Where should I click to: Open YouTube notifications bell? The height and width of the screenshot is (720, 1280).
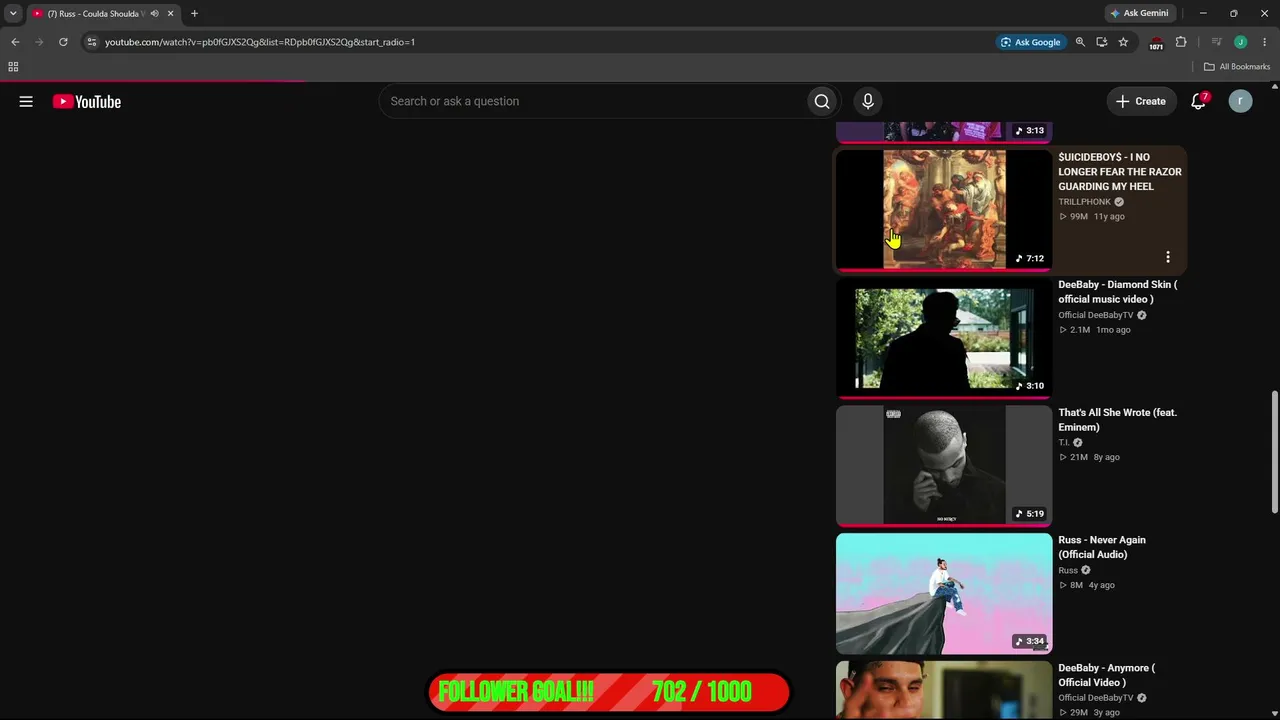1198,101
